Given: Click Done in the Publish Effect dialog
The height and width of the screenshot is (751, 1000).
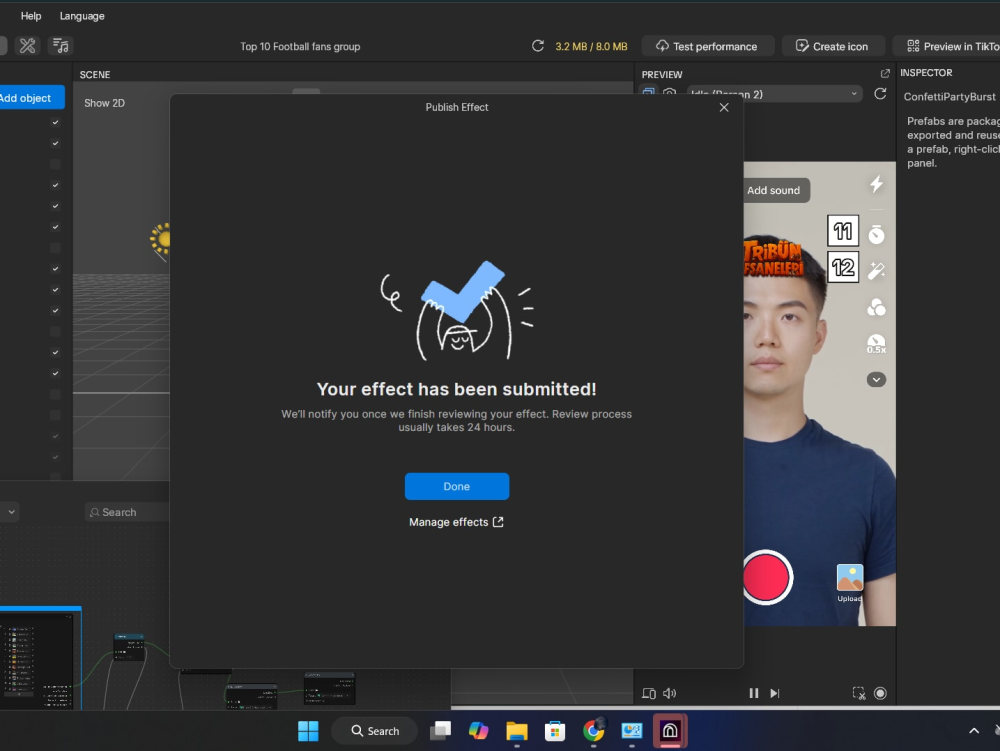Looking at the screenshot, I should (457, 486).
